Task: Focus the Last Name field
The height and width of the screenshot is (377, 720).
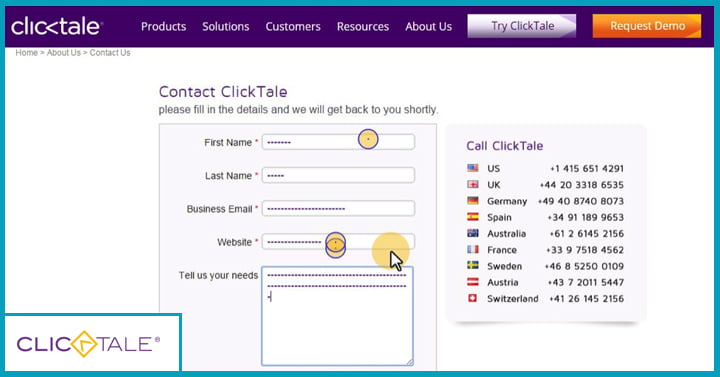Action: tap(338, 175)
